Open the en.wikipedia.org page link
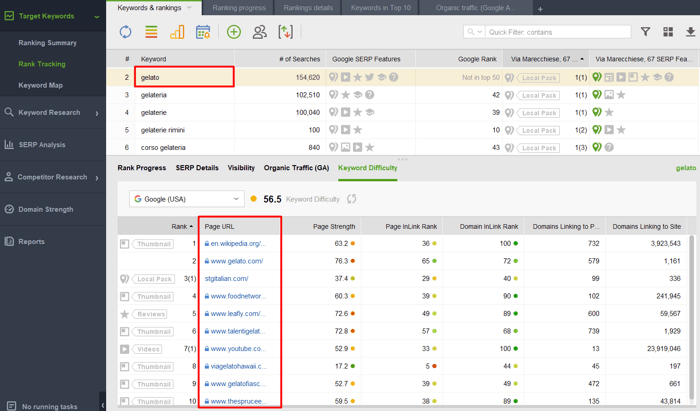This screenshot has height=411, width=700. tap(238, 244)
